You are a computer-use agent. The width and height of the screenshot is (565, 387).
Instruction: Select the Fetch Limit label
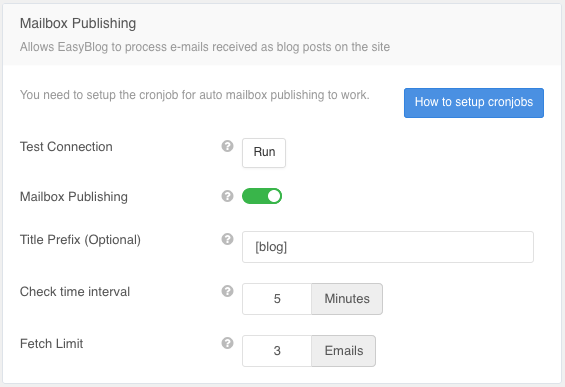tap(52, 343)
